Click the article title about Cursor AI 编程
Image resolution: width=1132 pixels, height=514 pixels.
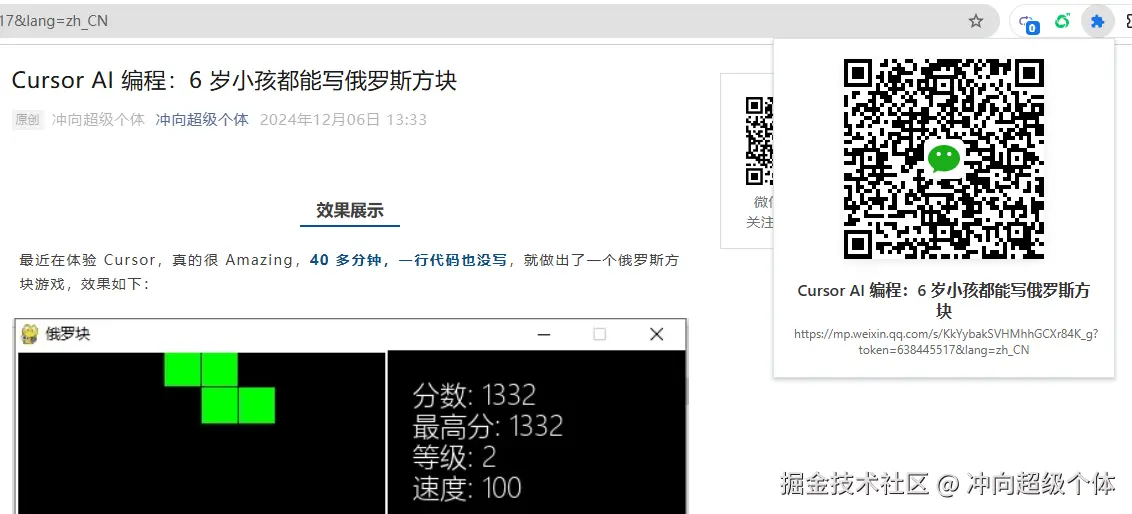pos(235,80)
